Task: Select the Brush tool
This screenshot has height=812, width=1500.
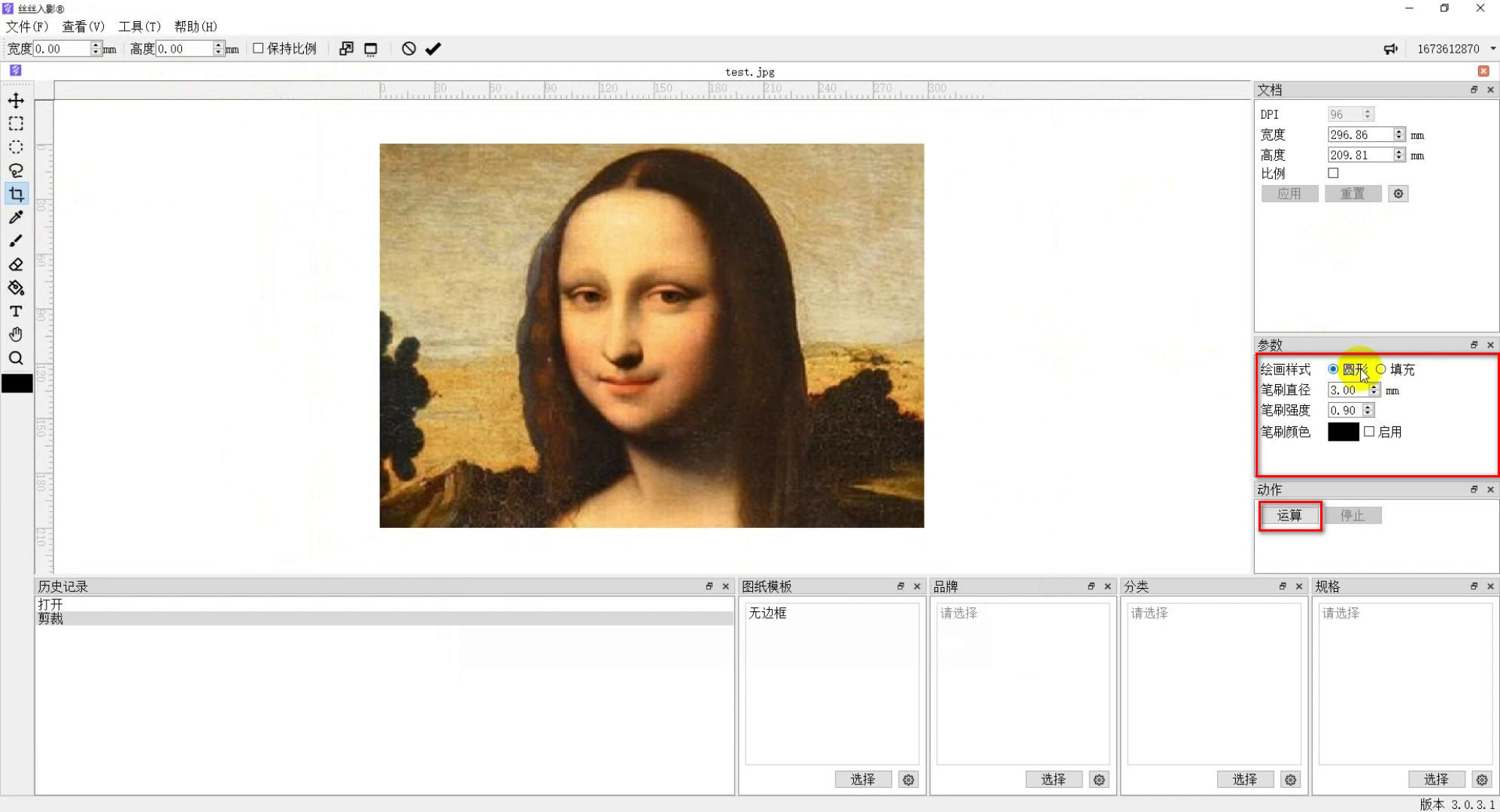Action: tap(15, 241)
